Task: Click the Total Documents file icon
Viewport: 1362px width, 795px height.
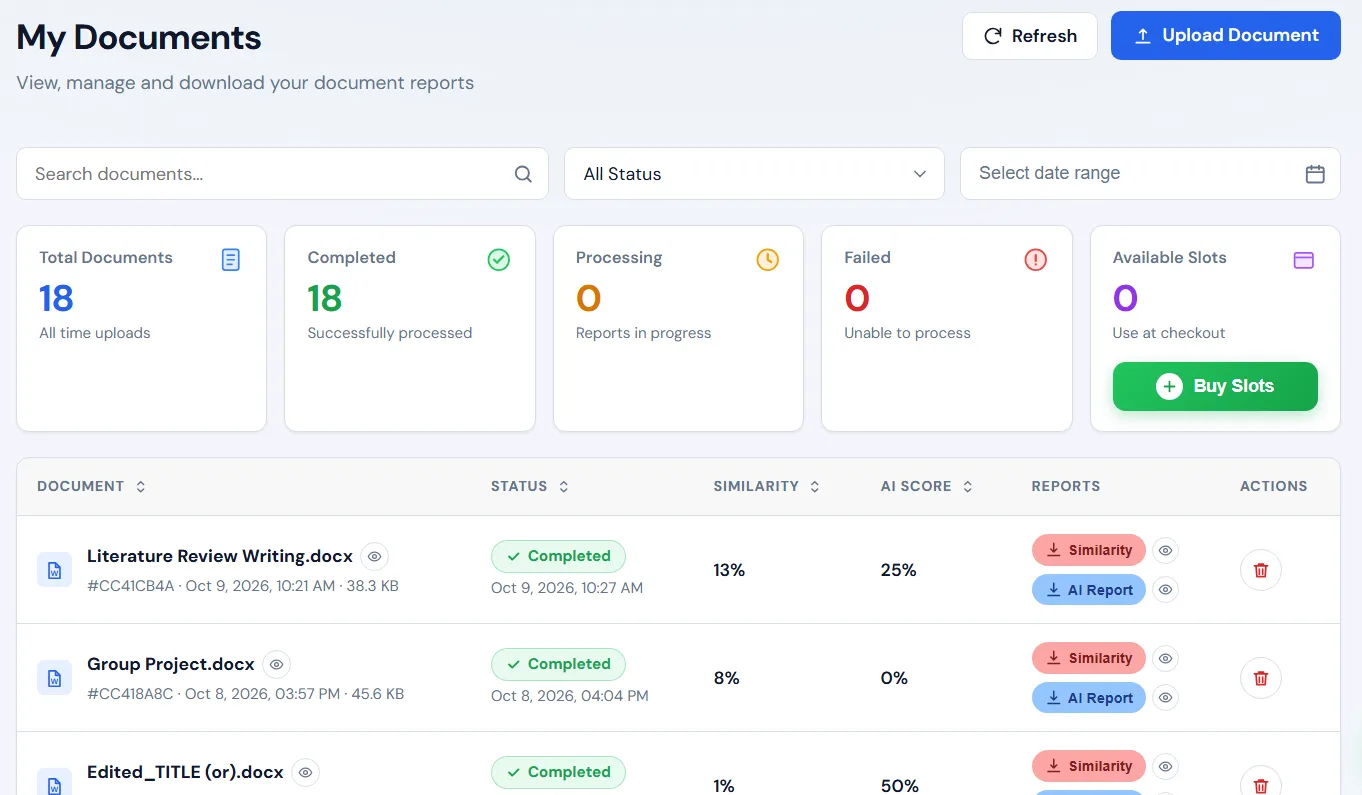Action: [x=231, y=260]
